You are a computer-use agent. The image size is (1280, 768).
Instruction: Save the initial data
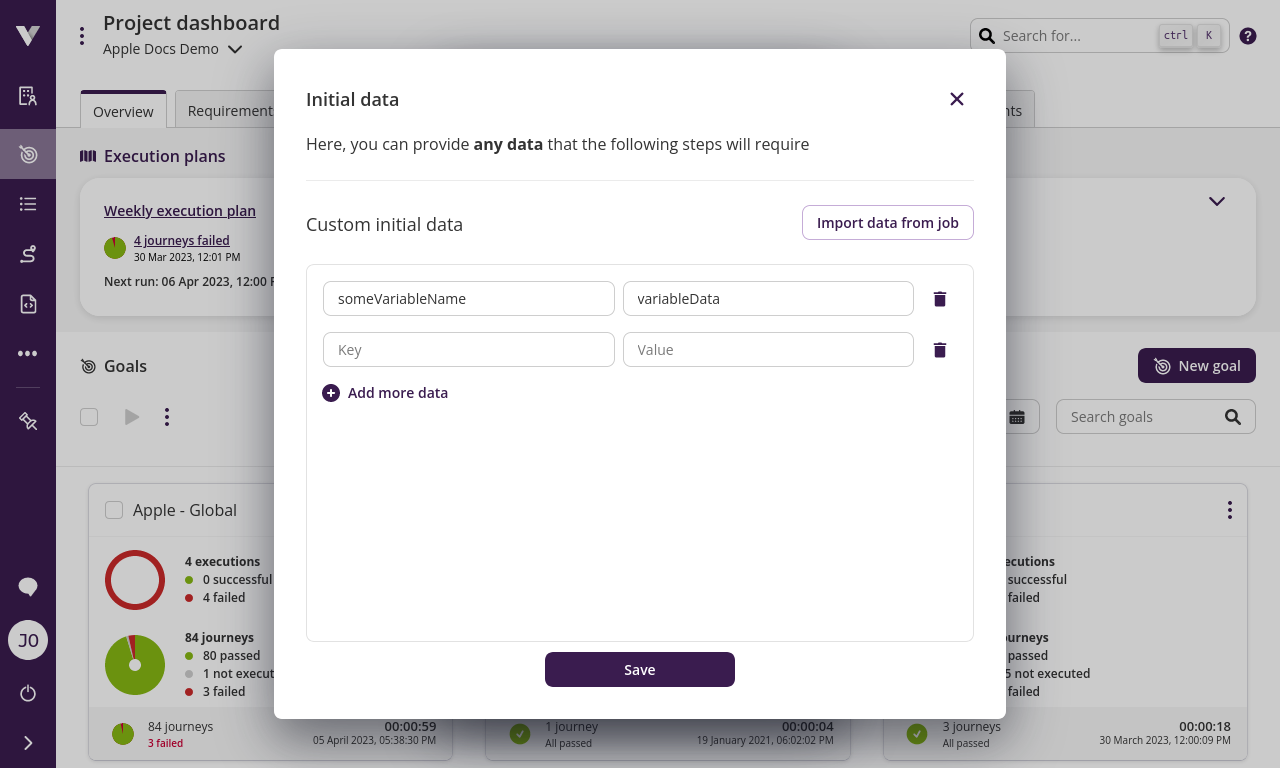tap(640, 670)
